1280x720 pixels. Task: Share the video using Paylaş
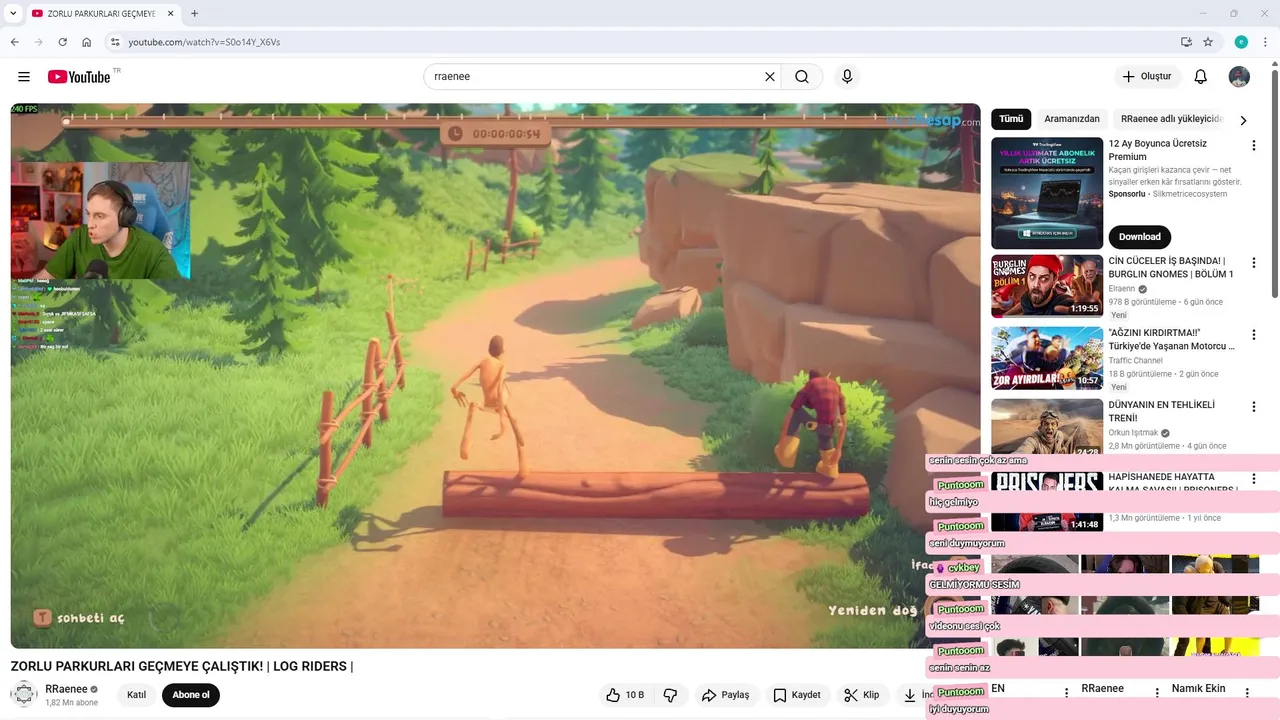[x=725, y=695]
